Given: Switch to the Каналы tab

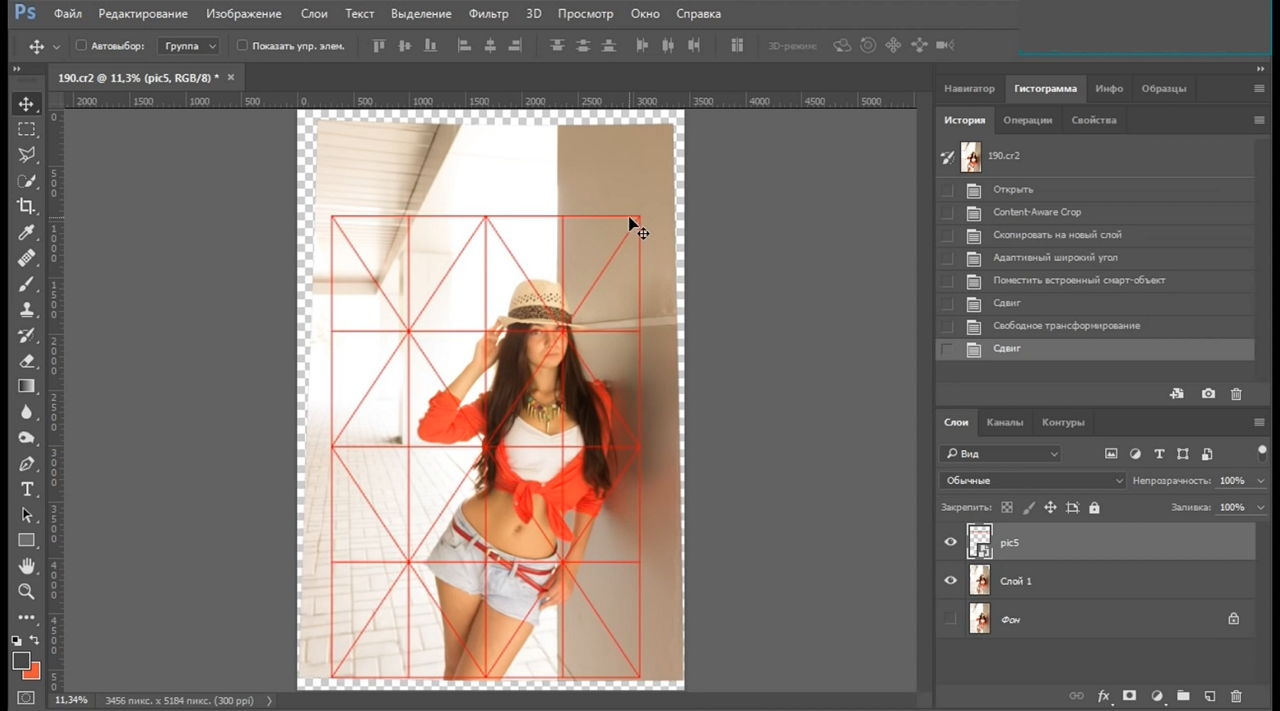Looking at the screenshot, I should [1005, 422].
